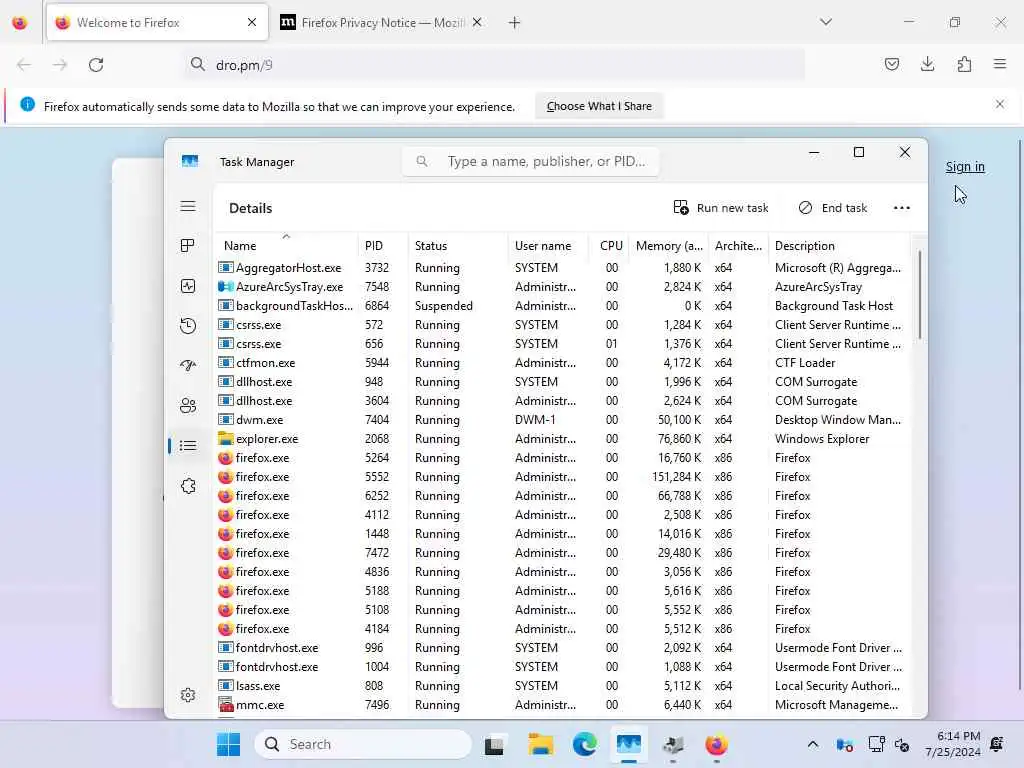The image size is (1024, 768).
Task: Open File Explorer from the taskbar
Action: point(541,744)
